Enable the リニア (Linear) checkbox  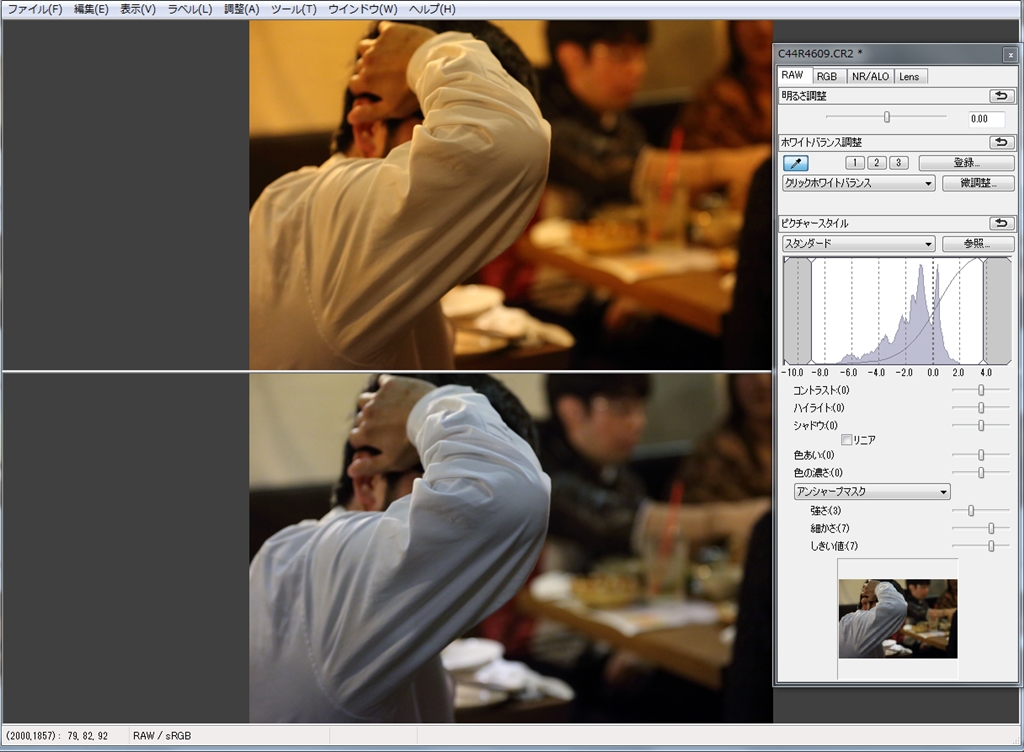[846, 440]
